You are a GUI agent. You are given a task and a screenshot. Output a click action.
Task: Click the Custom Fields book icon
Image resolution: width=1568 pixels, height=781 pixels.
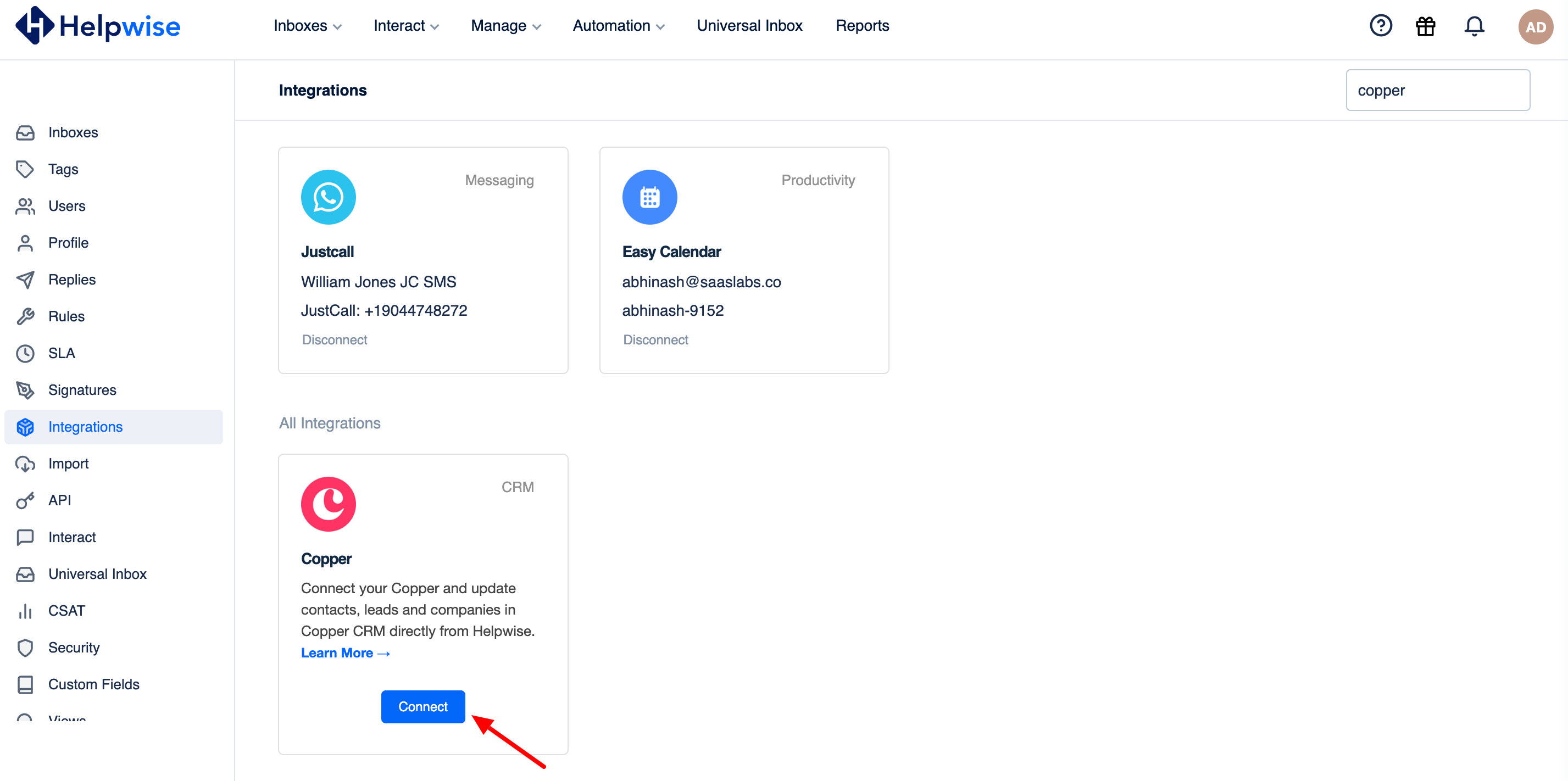pyautogui.click(x=25, y=685)
